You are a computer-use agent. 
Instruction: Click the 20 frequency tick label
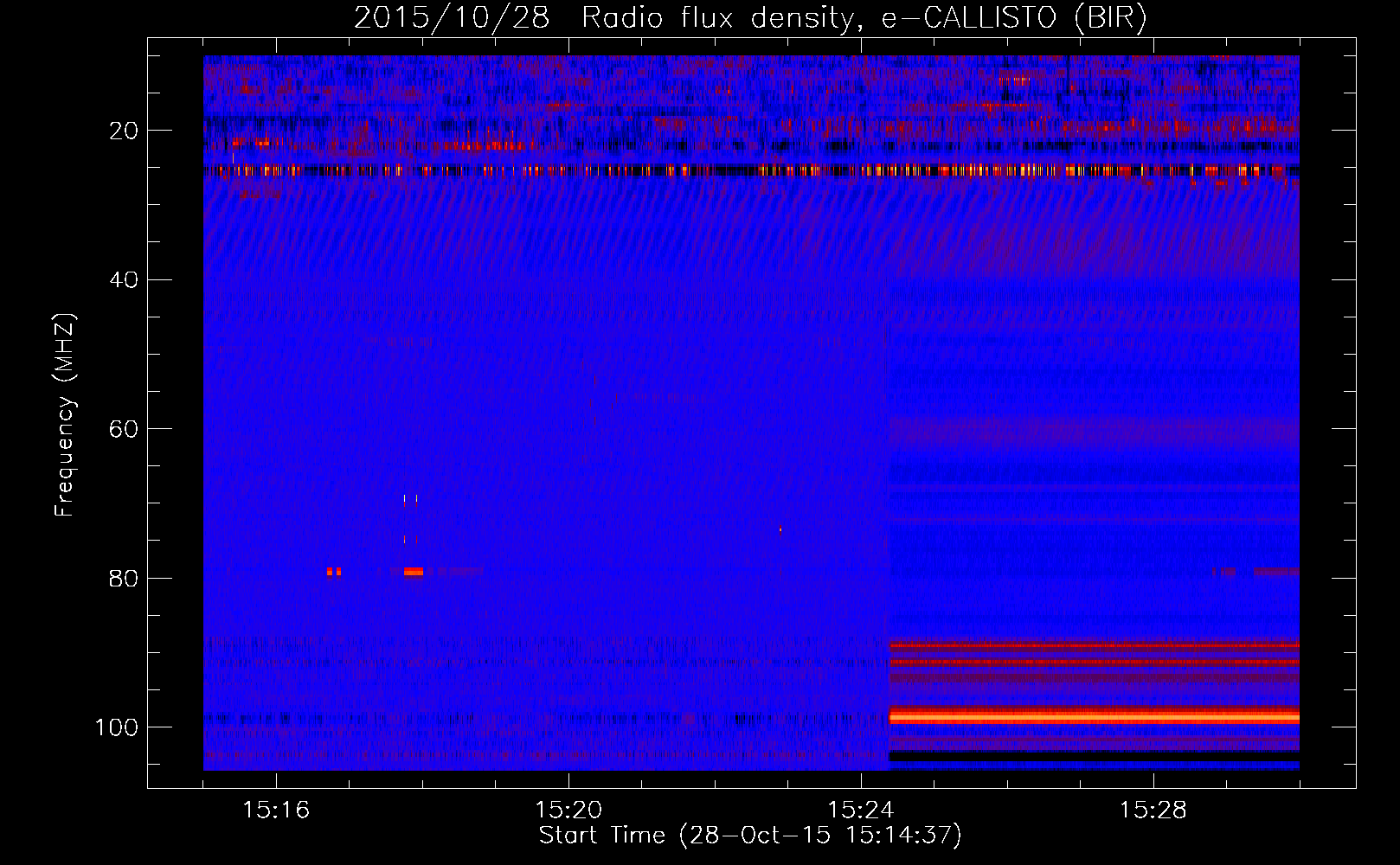(124, 131)
